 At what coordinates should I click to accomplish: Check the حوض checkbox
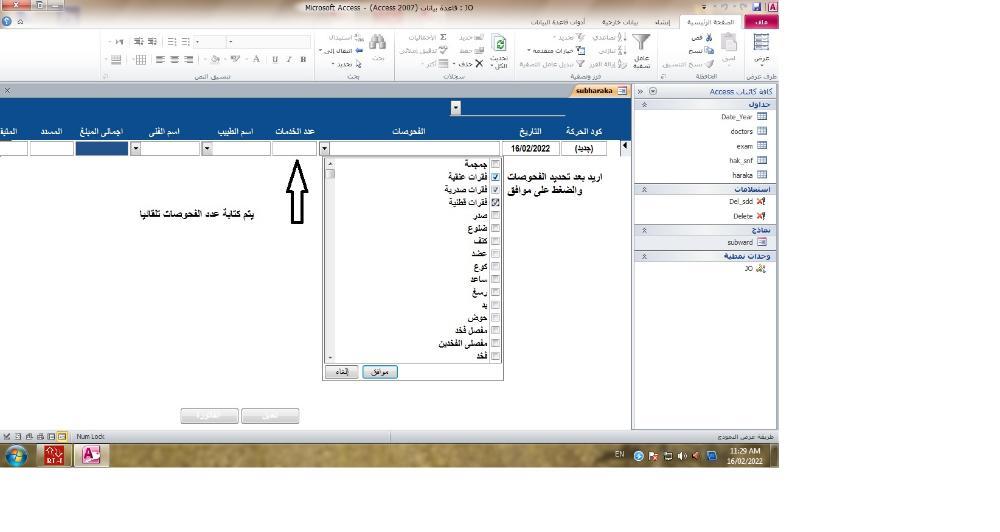point(496,317)
